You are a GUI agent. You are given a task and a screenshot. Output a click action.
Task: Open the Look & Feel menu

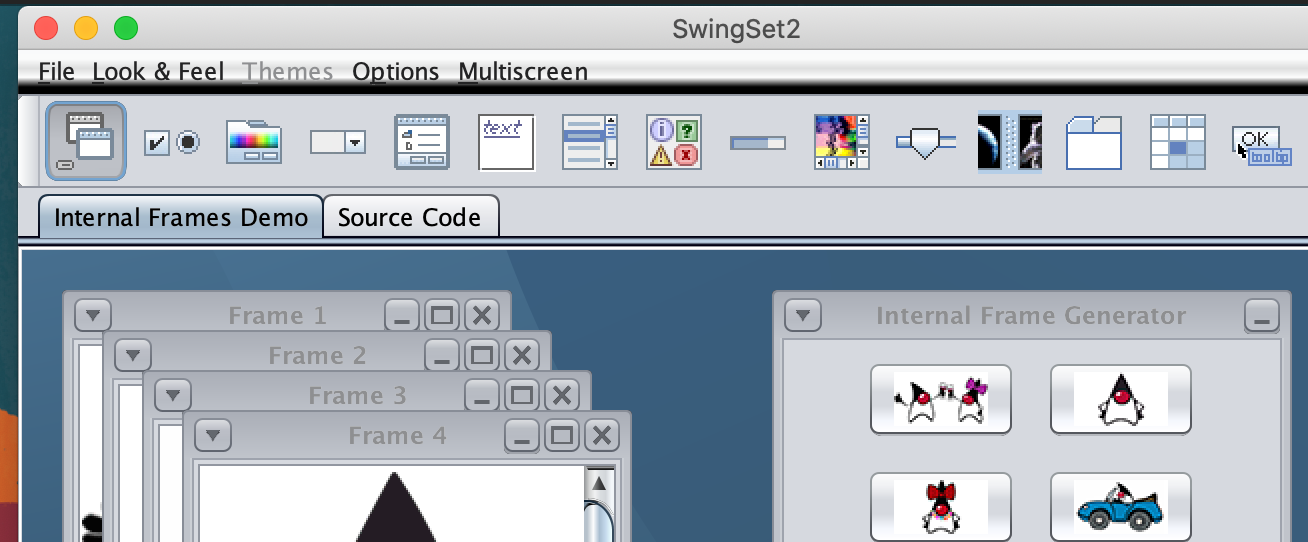click(158, 72)
